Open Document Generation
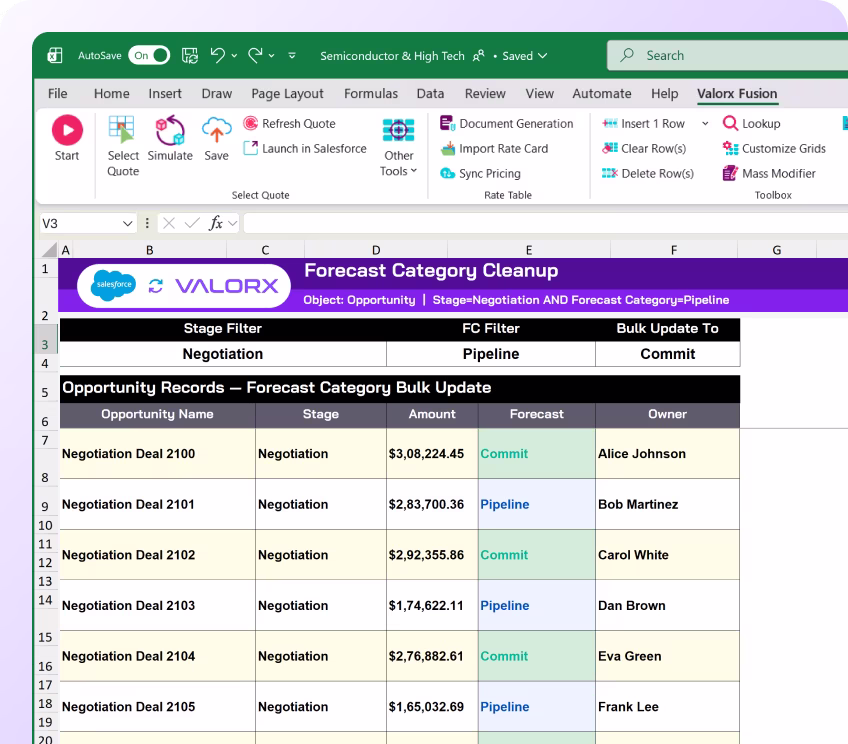 point(507,123)
